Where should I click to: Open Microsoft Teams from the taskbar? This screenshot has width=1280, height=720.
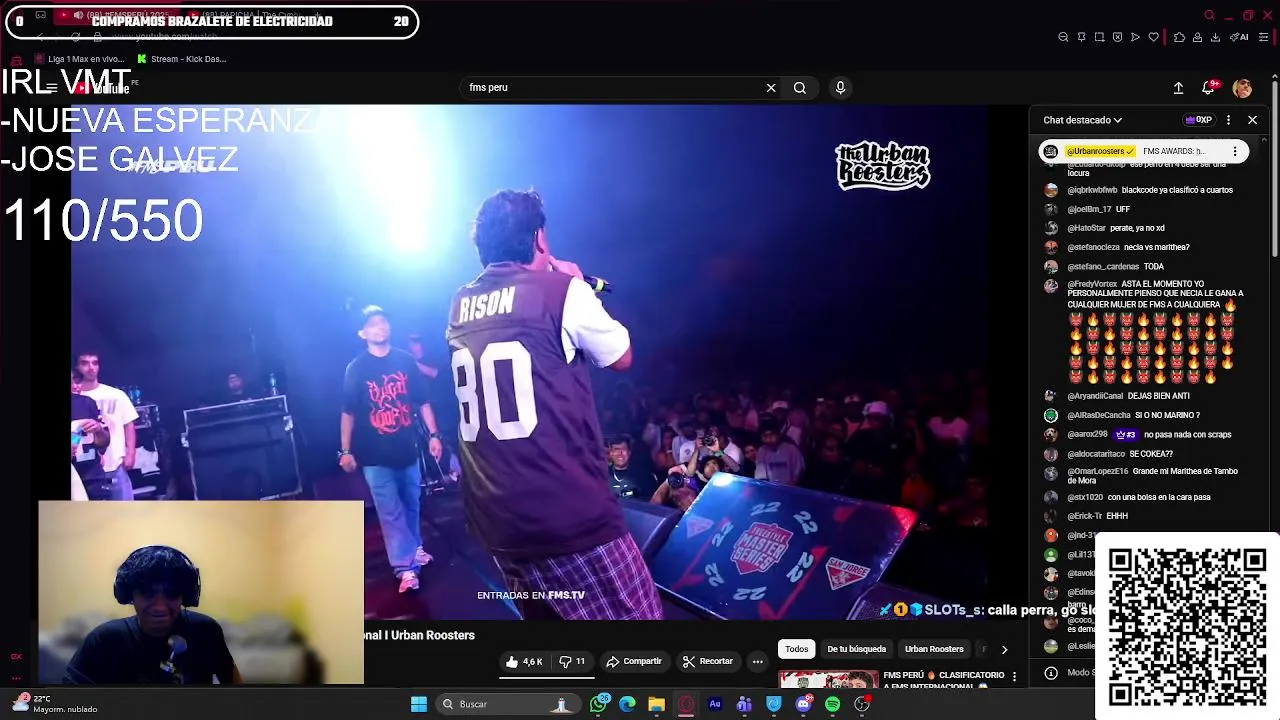pos(744,705)
